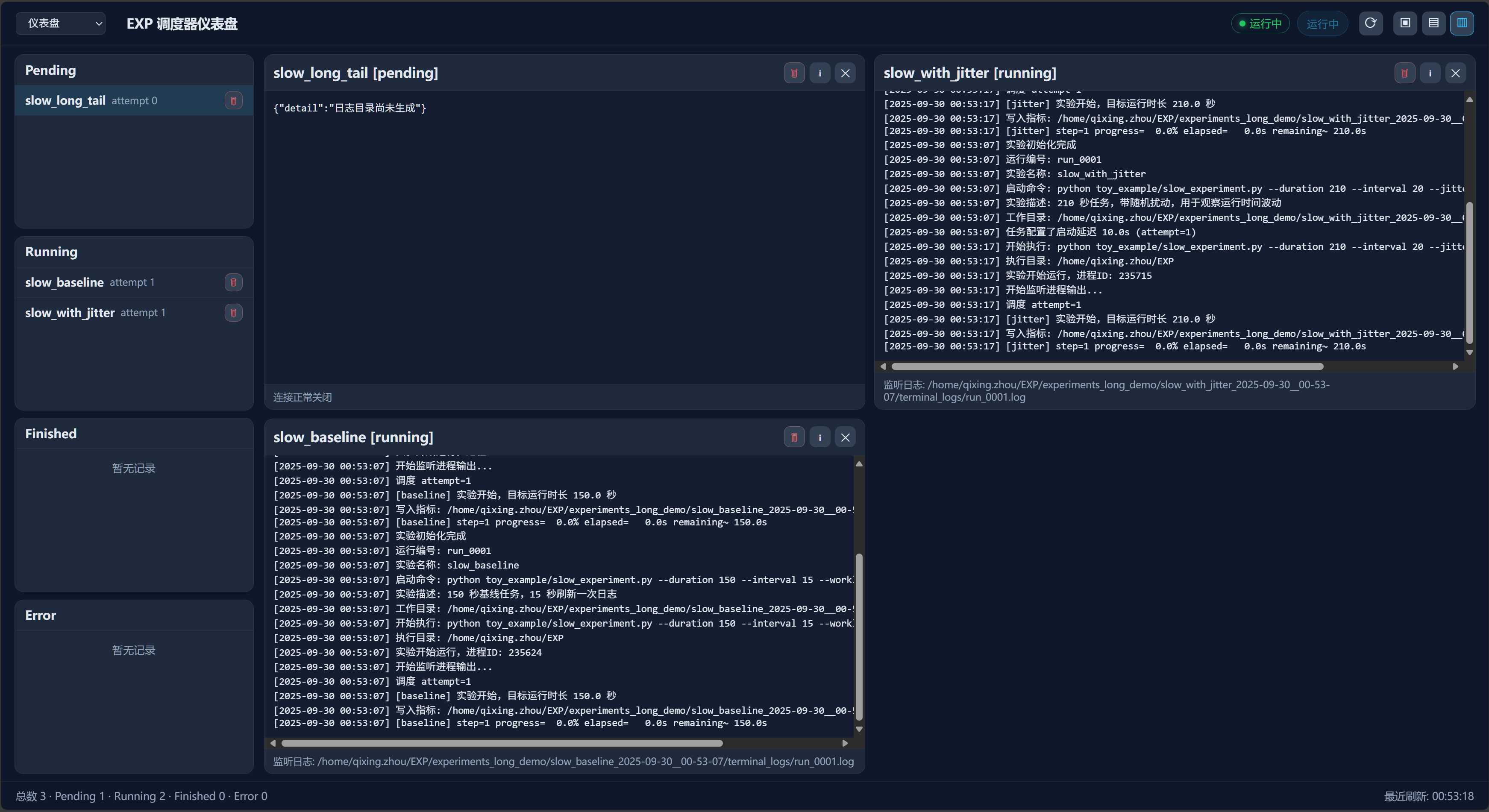The height and width of the screenshot is (812, 1489).
Task: Select slow_with_jitter in the Running list
Action: click(70, 313)
